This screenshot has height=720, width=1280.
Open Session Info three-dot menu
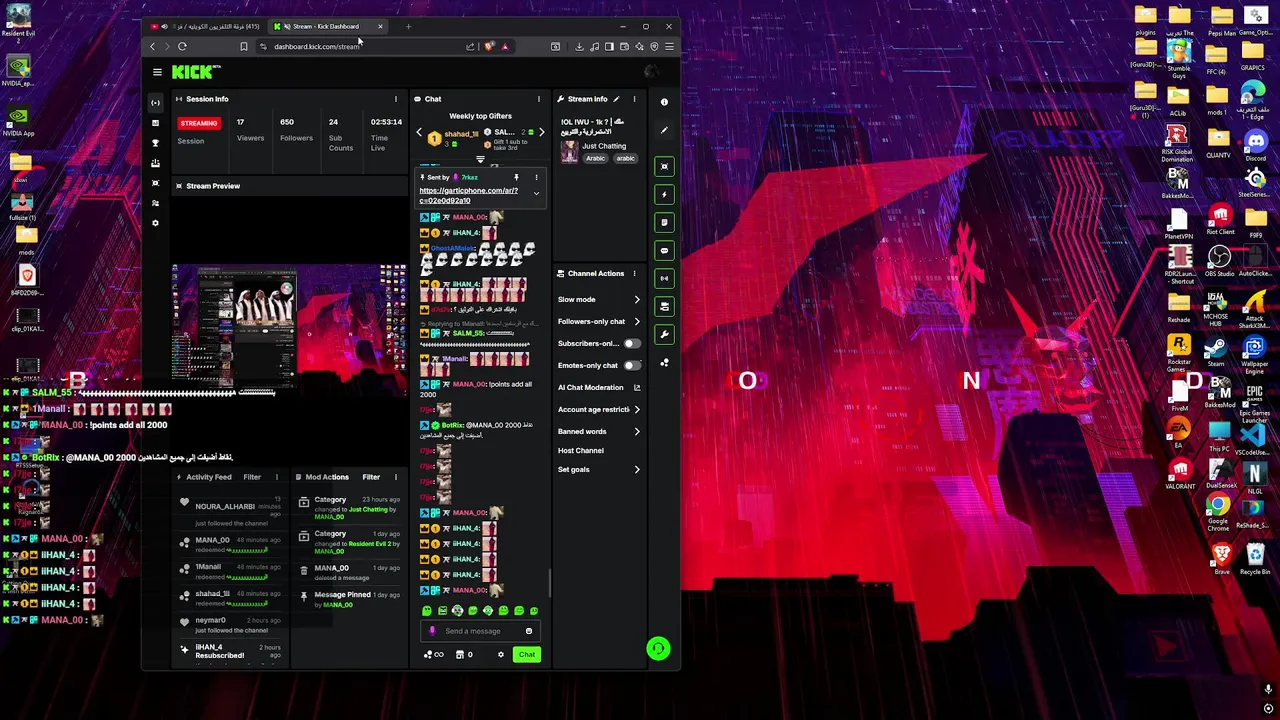coord(396,99)
